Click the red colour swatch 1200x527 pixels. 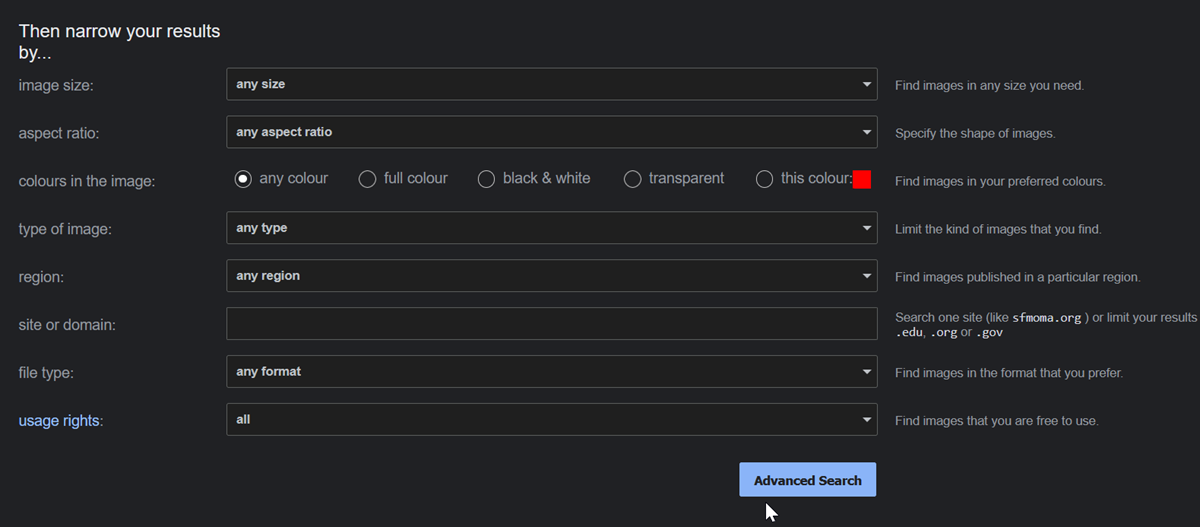click(863, 179)
